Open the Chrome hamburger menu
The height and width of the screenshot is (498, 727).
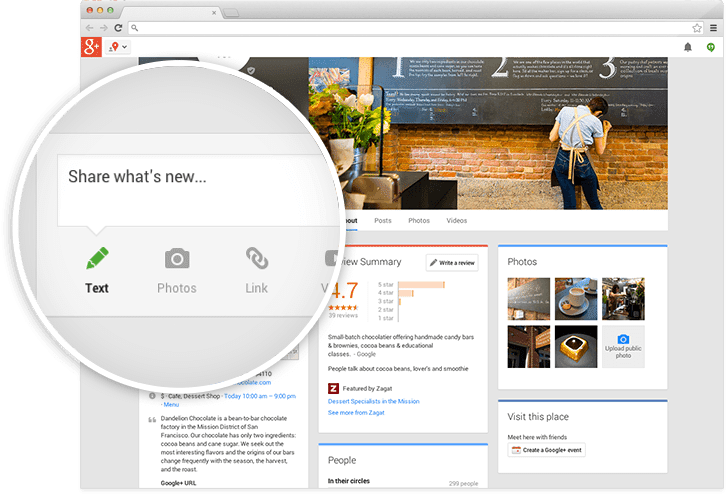[712, 27]
